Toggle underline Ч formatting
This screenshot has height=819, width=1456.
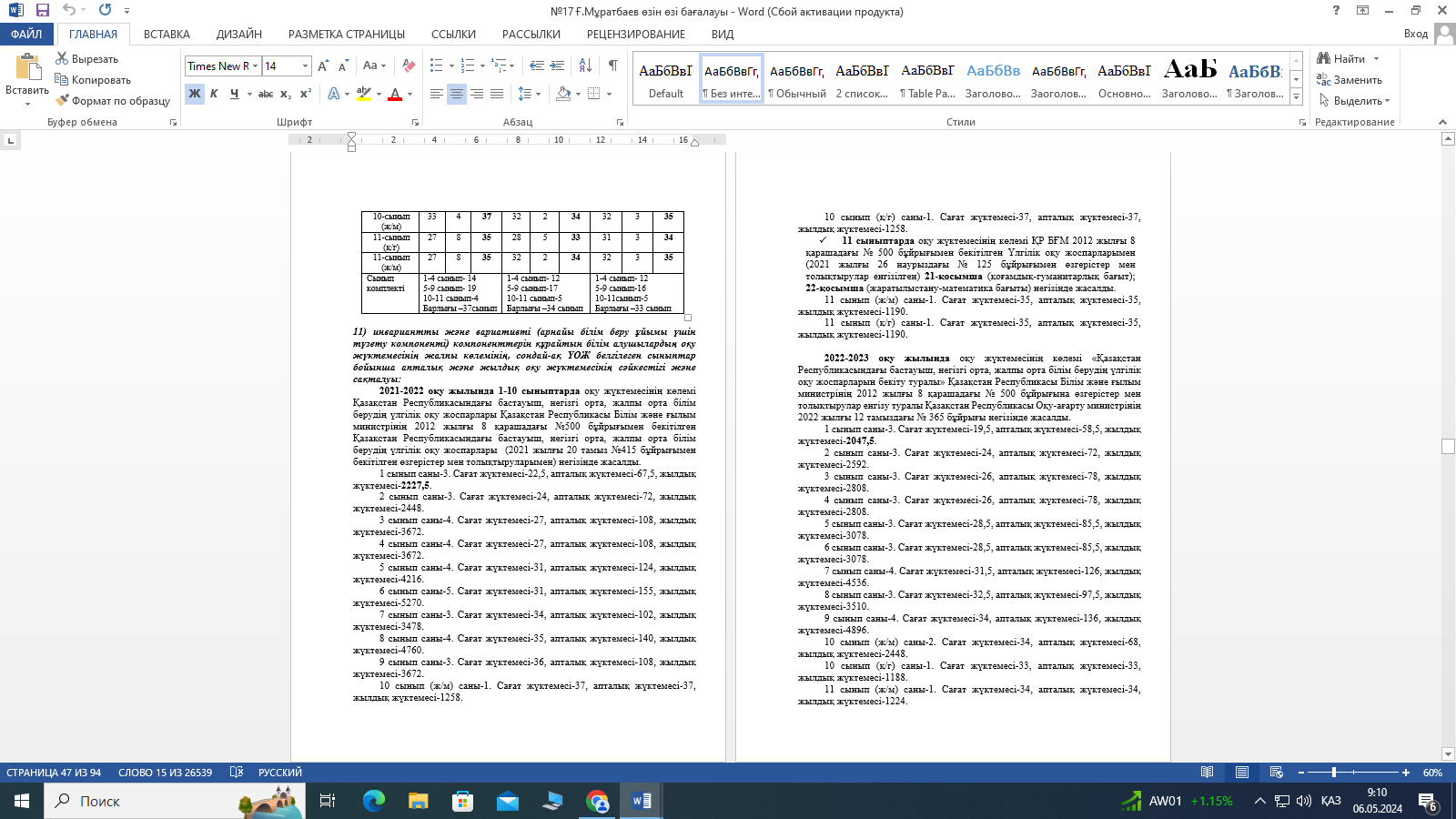pos(235,93)
